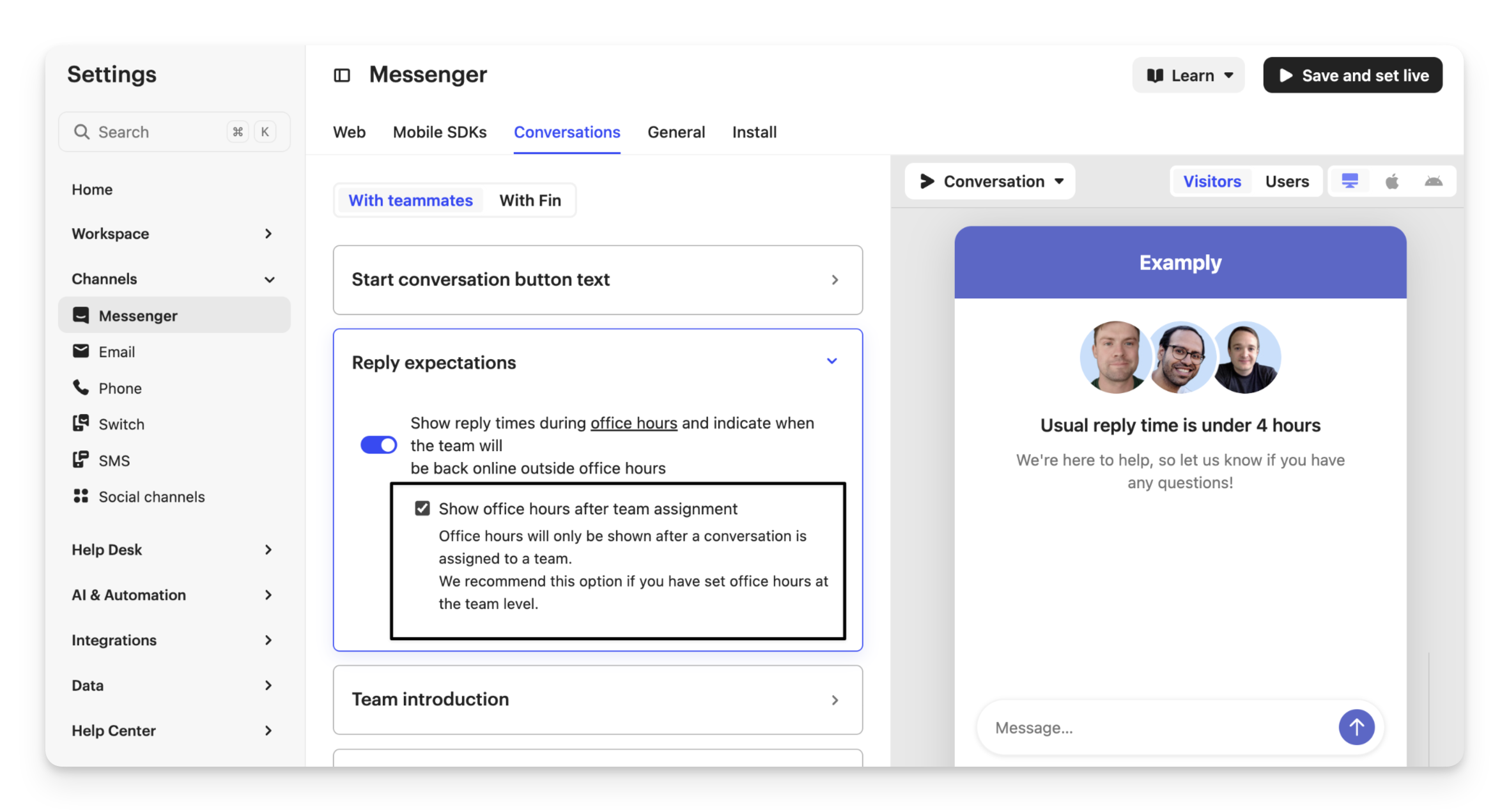Click the sidebar collapse icon beside Messenger
This screenshot has width=1509, height=812.
point(342,75)
